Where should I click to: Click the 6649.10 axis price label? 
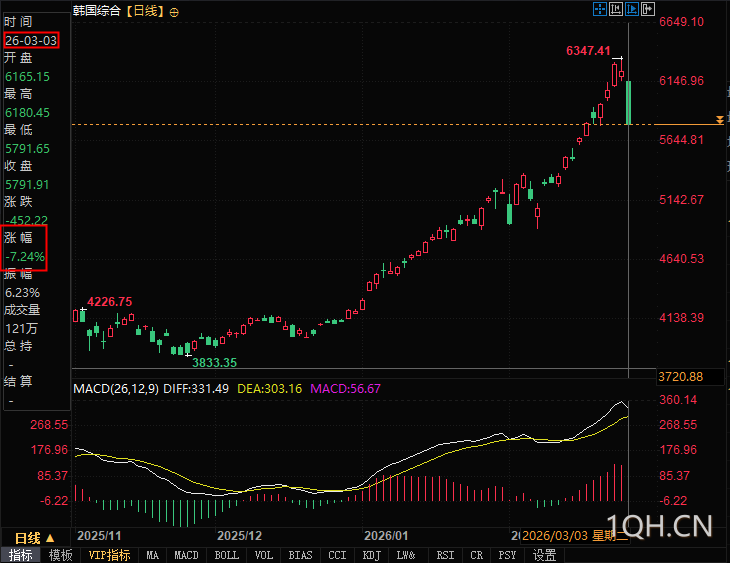point(682,22)
